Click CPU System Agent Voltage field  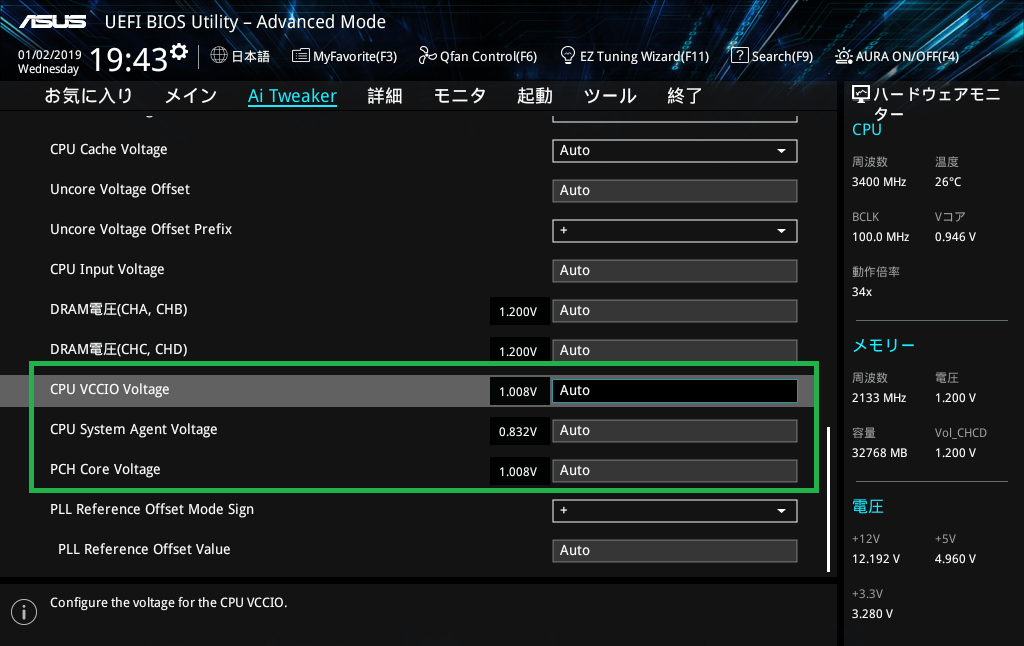click(x=675, y=431)
